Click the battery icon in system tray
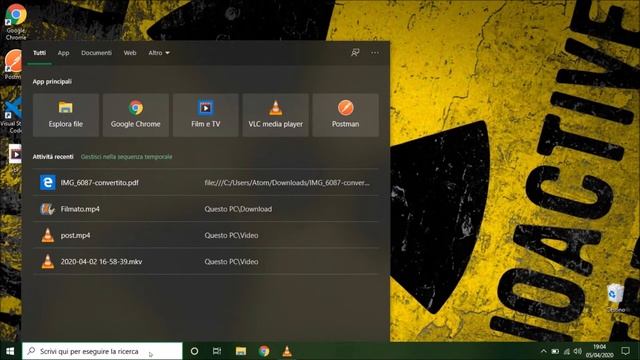 (555, 351)
